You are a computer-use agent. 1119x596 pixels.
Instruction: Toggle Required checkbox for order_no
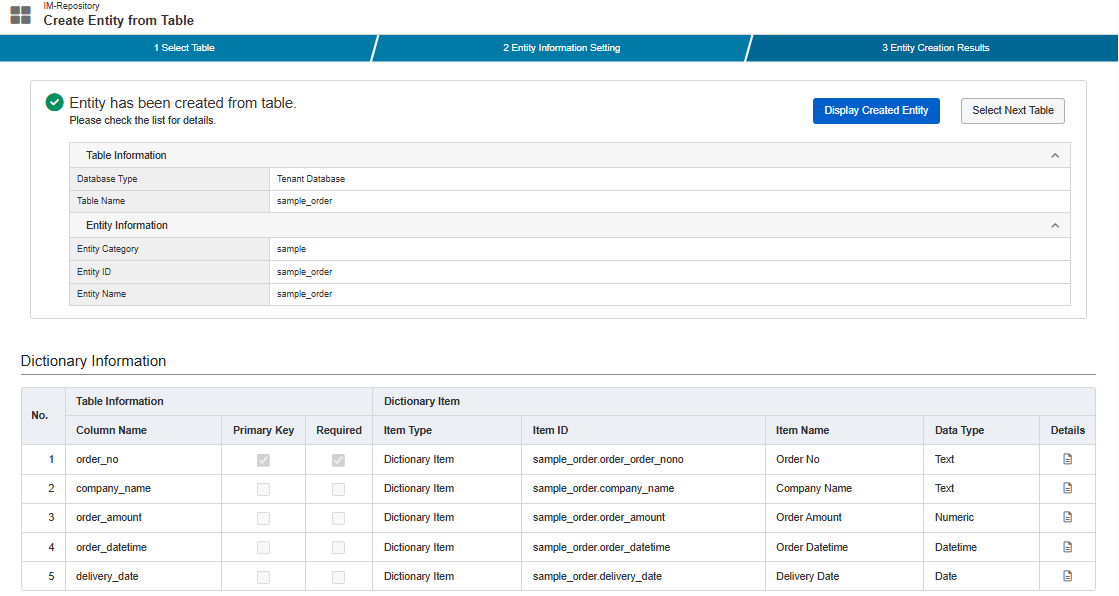pyautogui.click(x=338, y=460)
